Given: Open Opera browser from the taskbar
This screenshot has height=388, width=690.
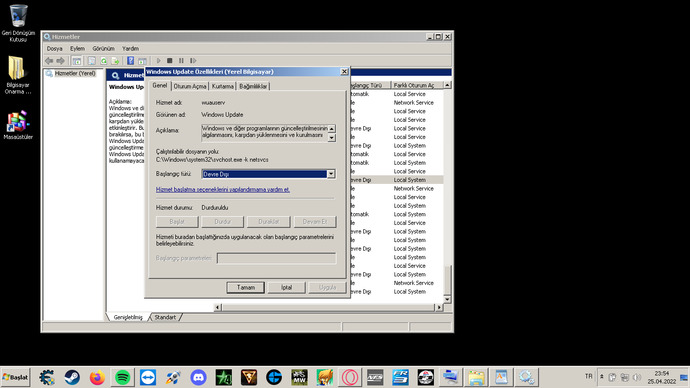Looking at the screenshot, I should 350,377.
